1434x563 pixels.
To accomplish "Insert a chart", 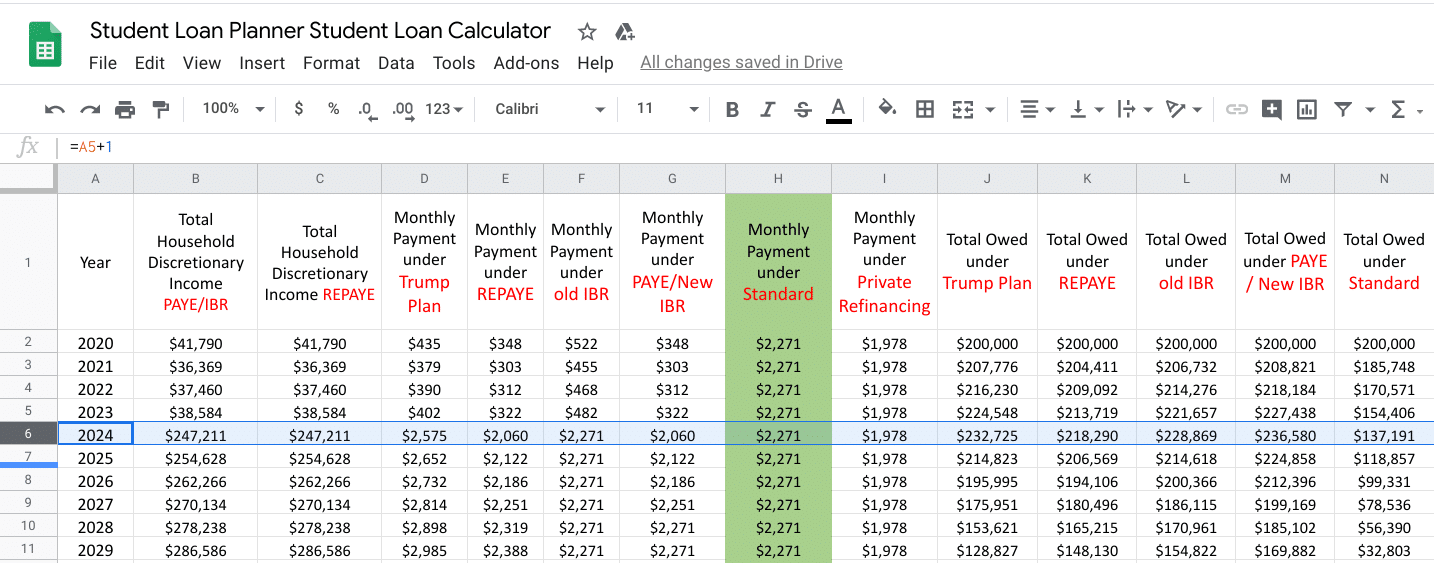I will click(x=1306, y=109).
